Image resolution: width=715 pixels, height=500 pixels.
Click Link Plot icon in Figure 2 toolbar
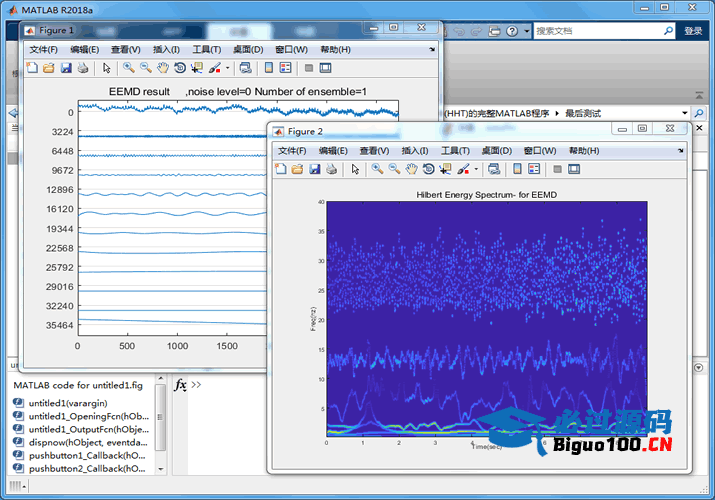pyautogui.click(x=494, y=169)
